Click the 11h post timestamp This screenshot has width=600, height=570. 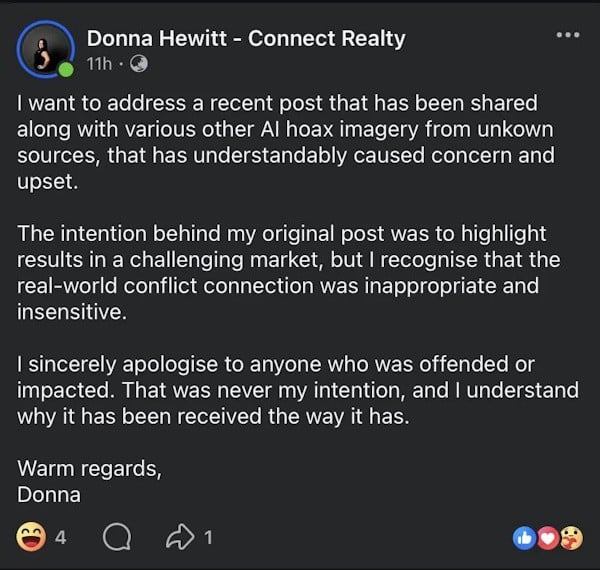click(x=99, y=64)
